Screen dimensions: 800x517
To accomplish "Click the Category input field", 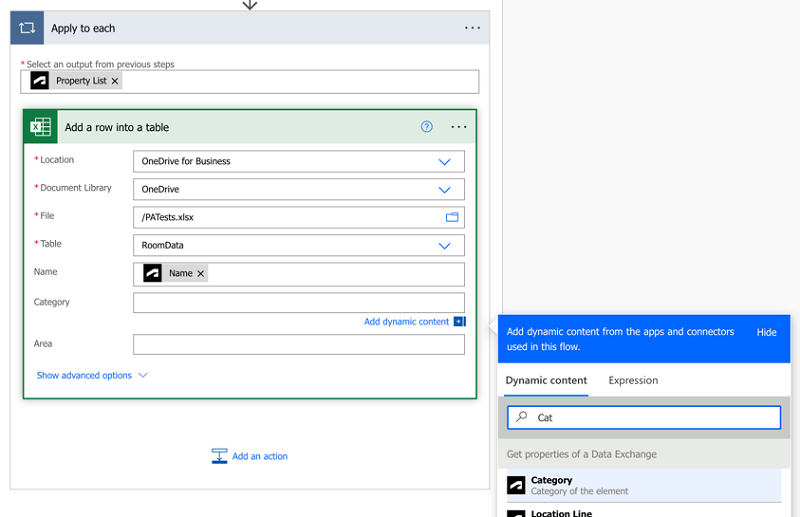I will [299, 303].
